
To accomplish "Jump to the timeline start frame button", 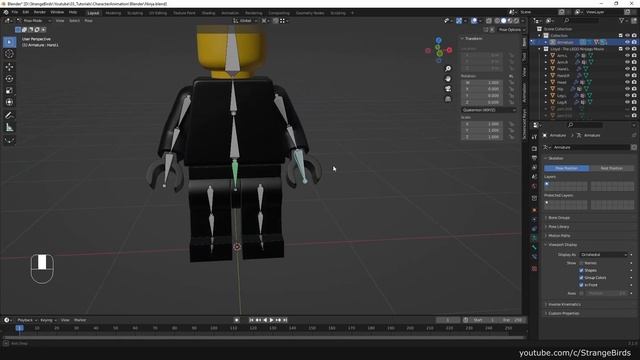I will click(x=251, y=320).
